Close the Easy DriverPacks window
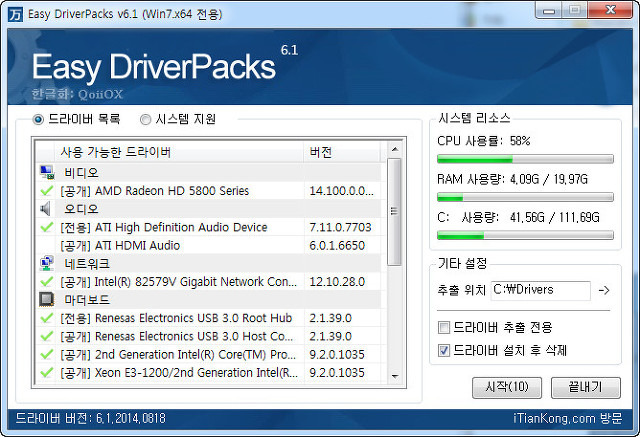This screenshot has width=640, height=437. (x=611, y=10)
